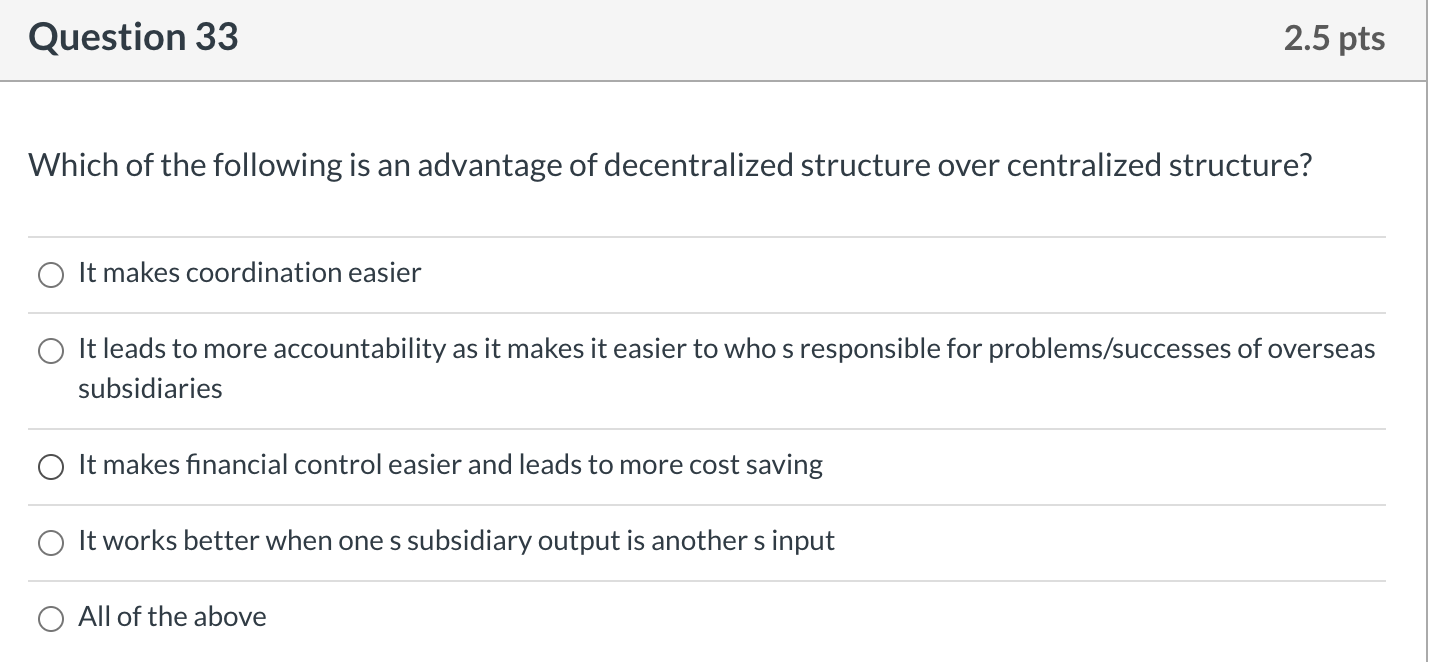Click 'centralized structure?' at the end of the question
This screenshot has height=662, width=1430.
pyautogui.click(x=1158, y=165)
